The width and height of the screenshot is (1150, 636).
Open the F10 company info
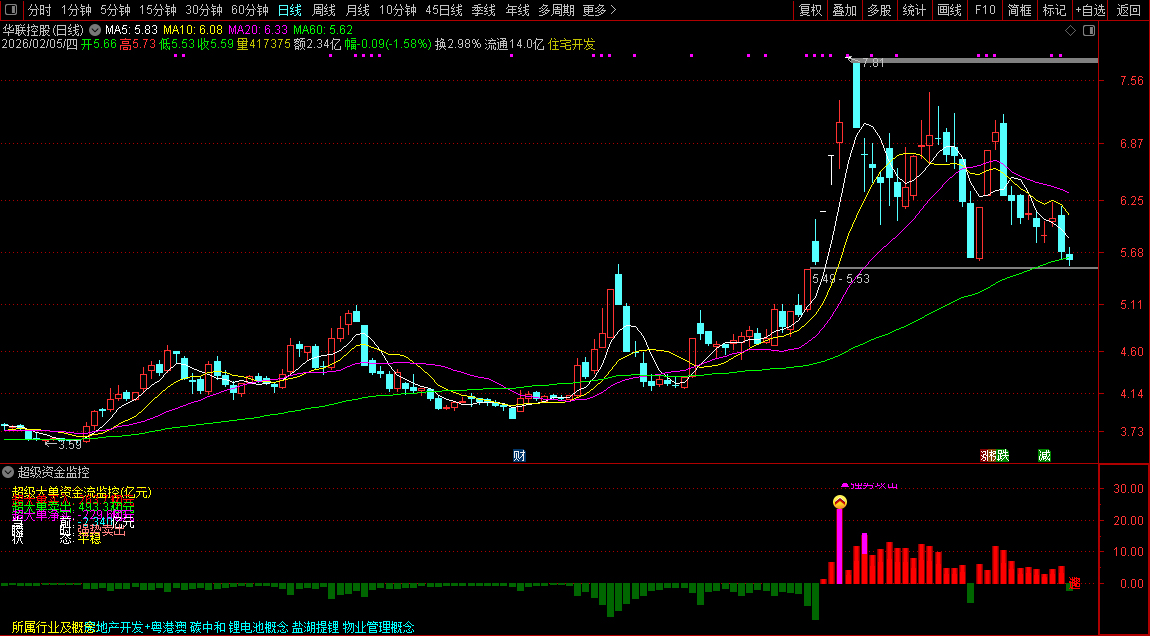(985, 10)
